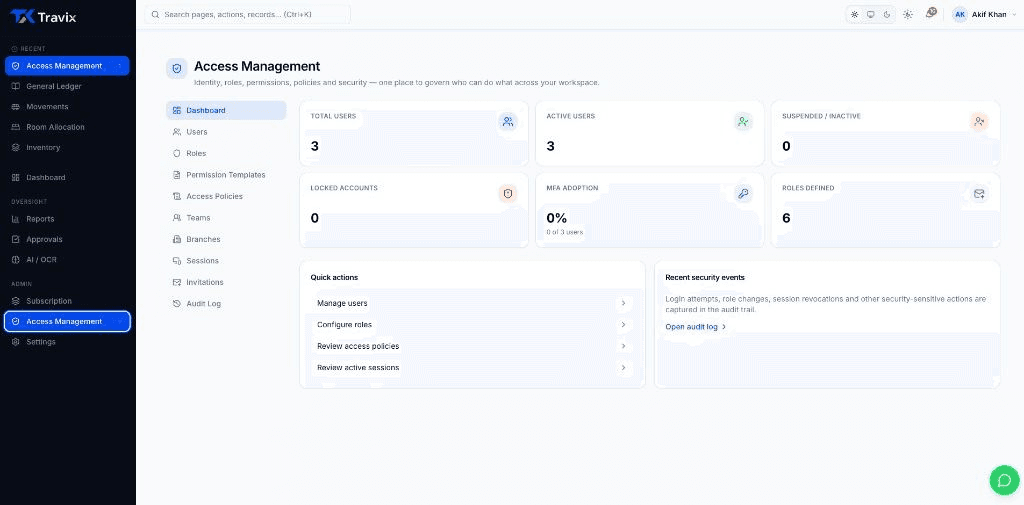The height and width of the screenshot is (505, 1024).
Task: Switch to system theme monitor icon
Action: coord(871,14)
